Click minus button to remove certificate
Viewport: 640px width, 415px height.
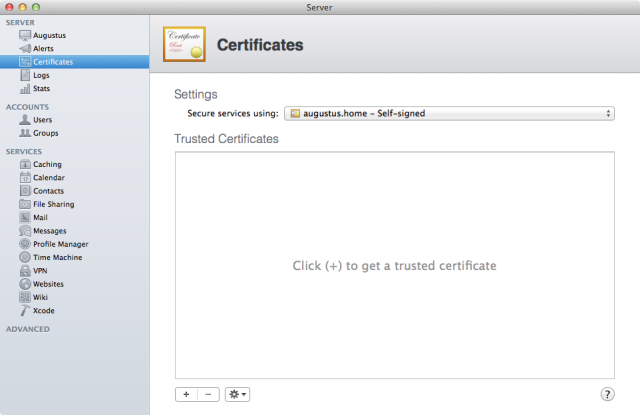click(x=208, y=394)
